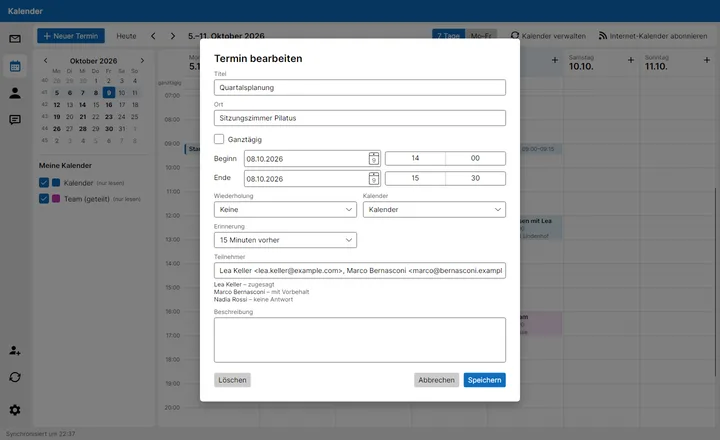
Task: Save the appointment with Speichern
Action: pos(484,380)
